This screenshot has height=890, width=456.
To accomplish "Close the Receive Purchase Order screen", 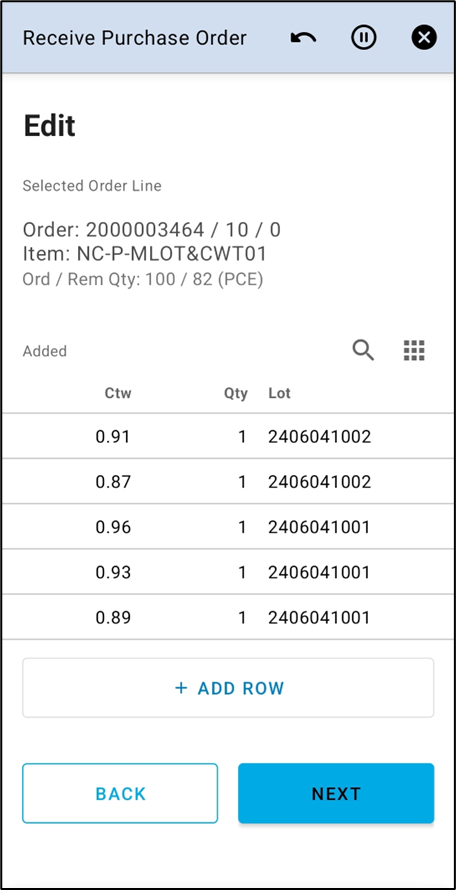I will tap(424, 38).
